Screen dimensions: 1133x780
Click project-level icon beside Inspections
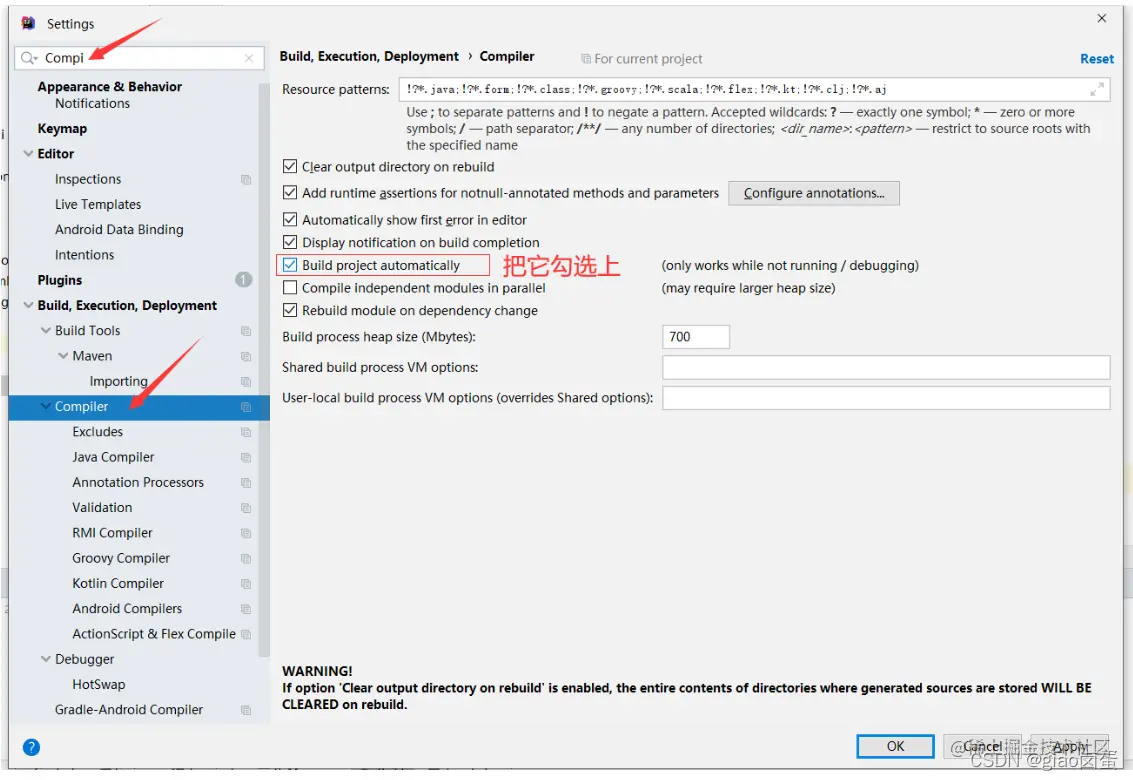click(x=246, y=179)
